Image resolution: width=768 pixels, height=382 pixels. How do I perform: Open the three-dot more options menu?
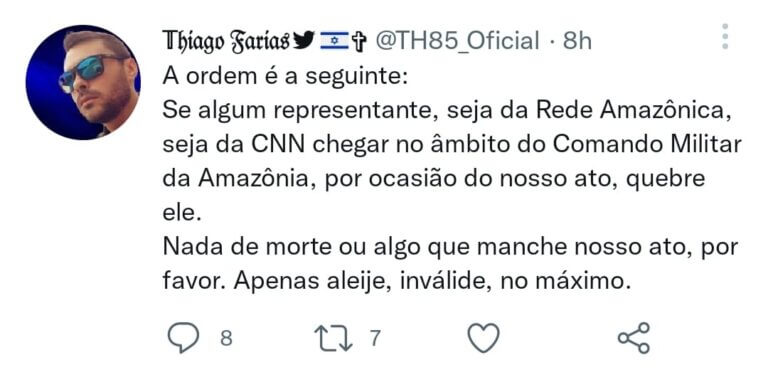(x=725, y=36)
